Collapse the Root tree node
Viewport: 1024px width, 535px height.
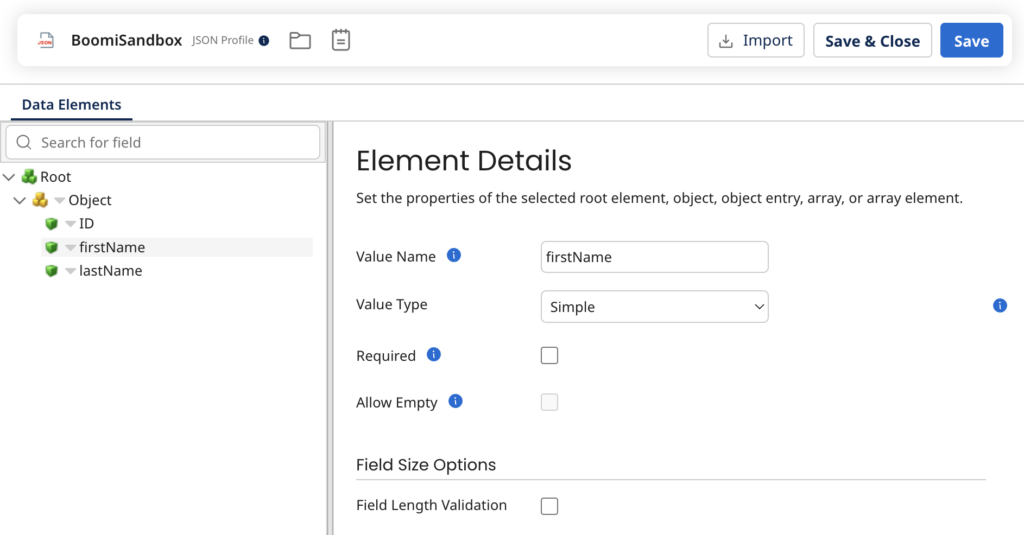[x=9, y=177]
